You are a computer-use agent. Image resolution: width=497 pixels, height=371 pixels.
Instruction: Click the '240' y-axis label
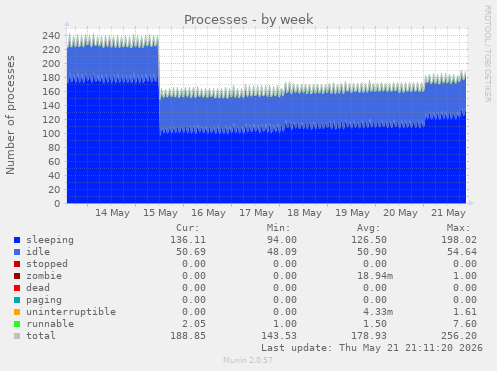pyautogui.click(x=51, y=35)
